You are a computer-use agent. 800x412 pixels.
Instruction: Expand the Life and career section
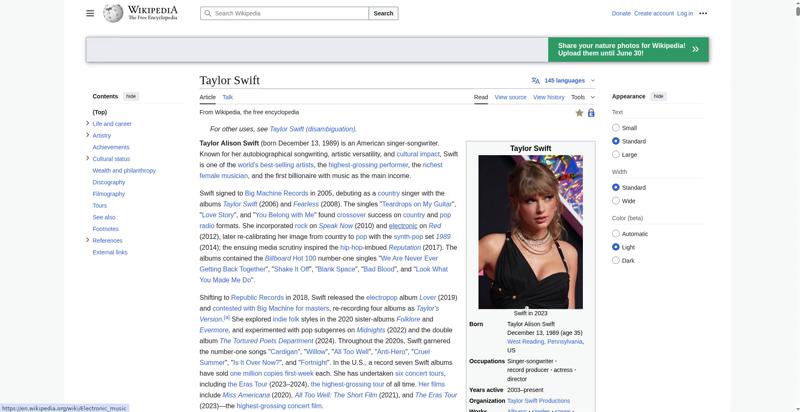click(x=87, y=123)
